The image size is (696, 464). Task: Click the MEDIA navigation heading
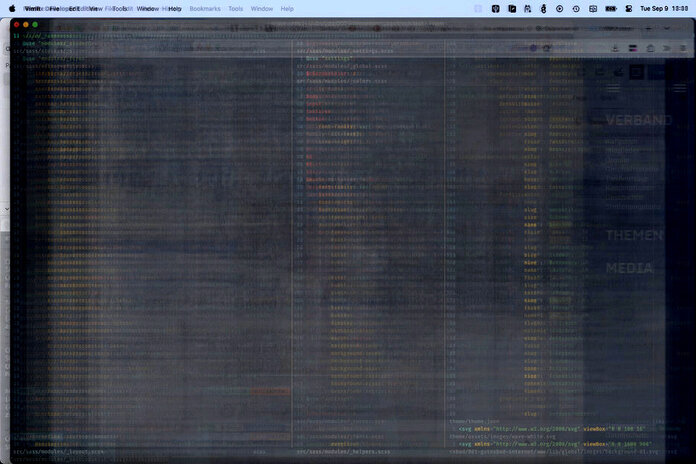coord(630,269)
